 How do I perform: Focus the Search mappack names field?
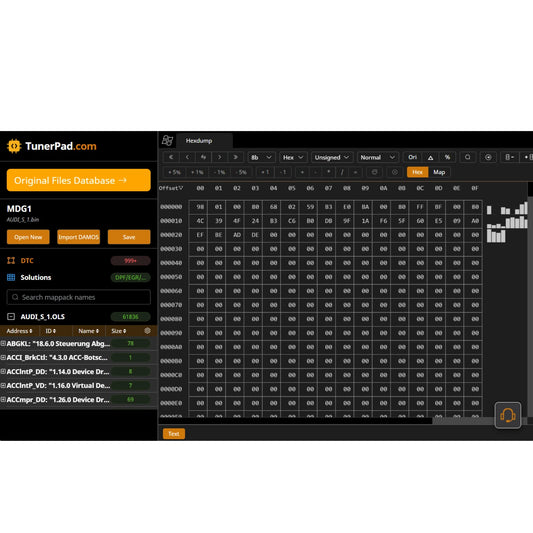click(x=79, y=297)
